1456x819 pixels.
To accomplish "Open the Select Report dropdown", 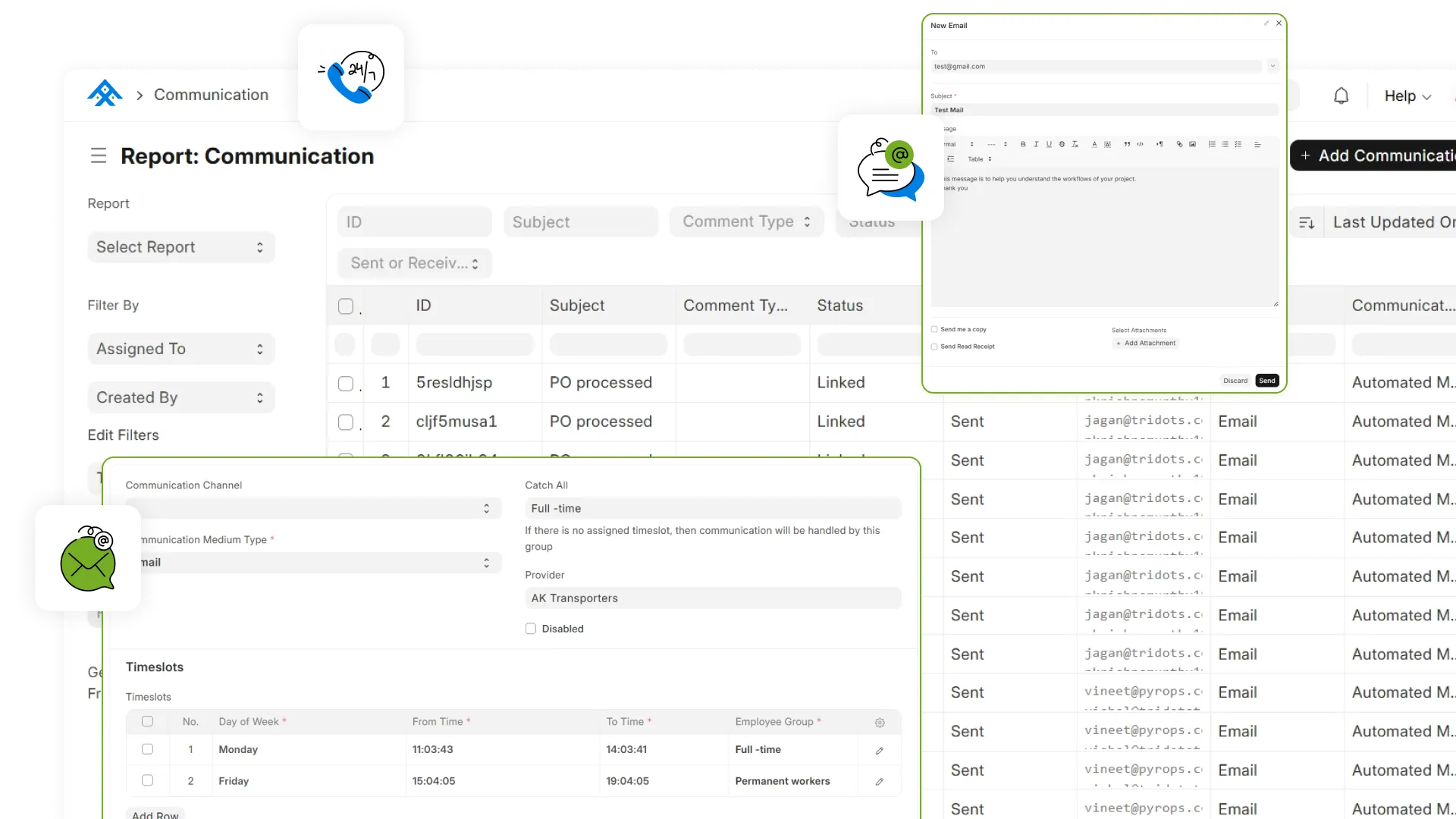I will click(x=180, y=247).
